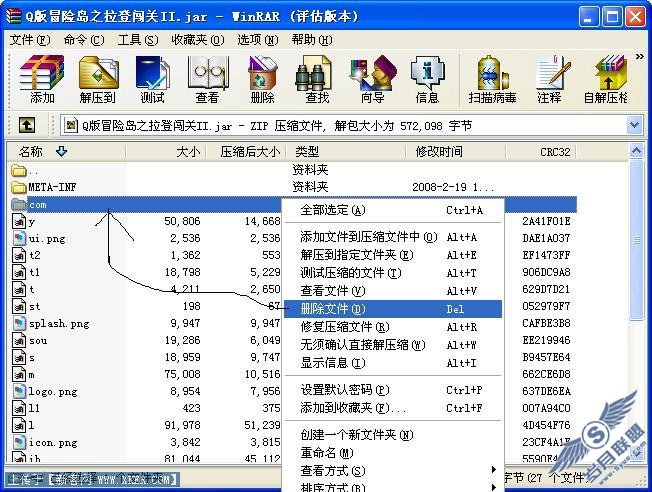Choose 查看文件(V) in context menu

pyautogui.click(x=393, y=291)
